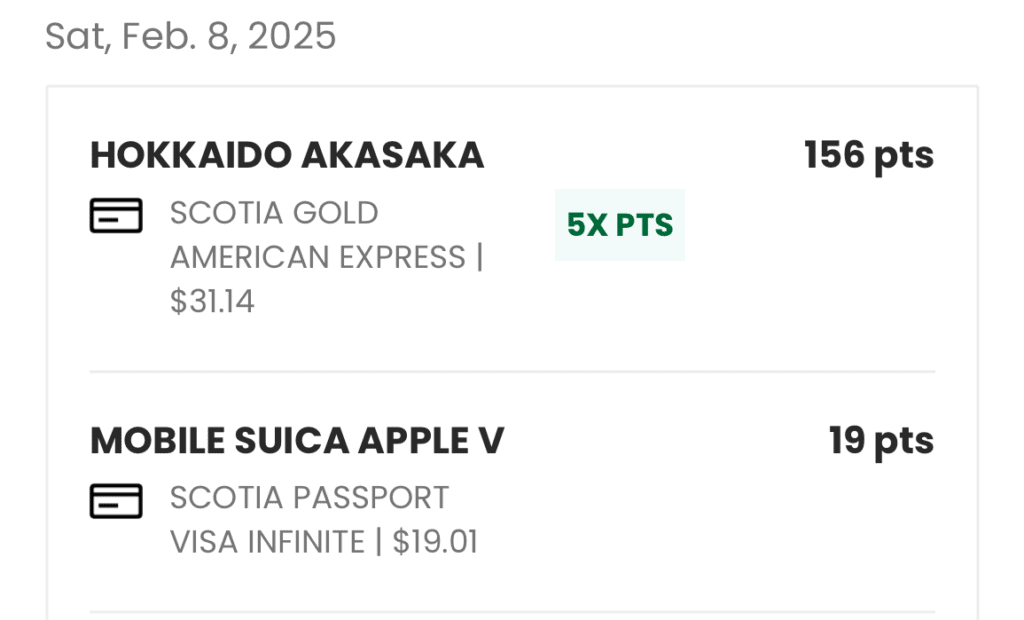1024x620 pixels.
Task: Click the VISA INFINITE text
Action: tap(267, 541)
